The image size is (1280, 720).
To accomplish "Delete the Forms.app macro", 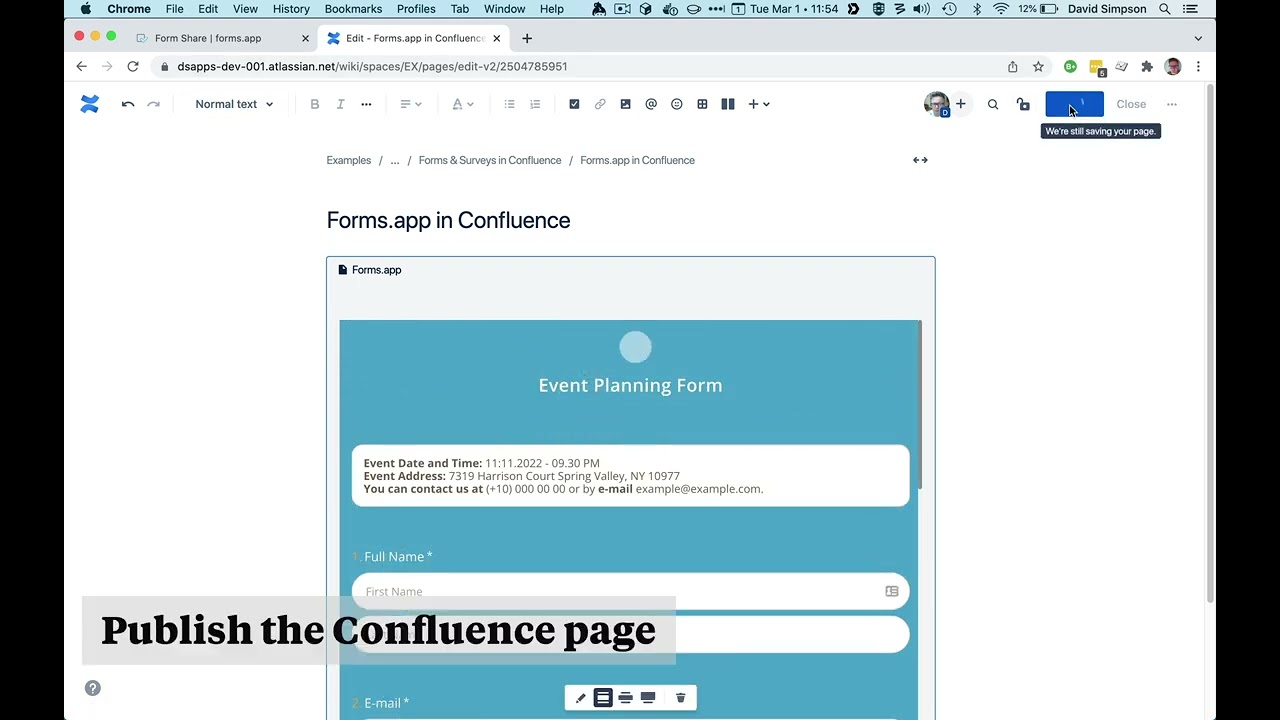I will click(681, 698).
